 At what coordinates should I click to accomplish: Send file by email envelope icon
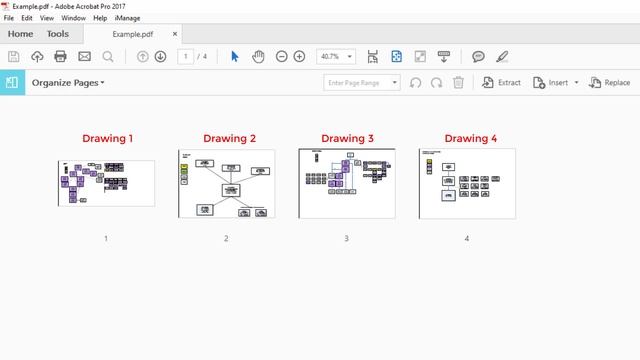pyautogui.click(x=84, y=56)
